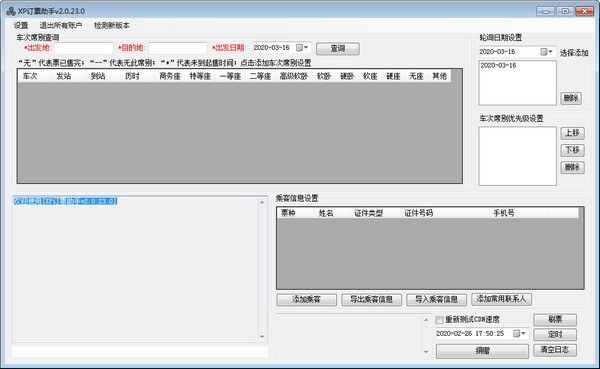Click scroll-down arrow of small text box
The height and width of the screenshot is (369, 600).
pyautogui.click(x=426, y=352)
